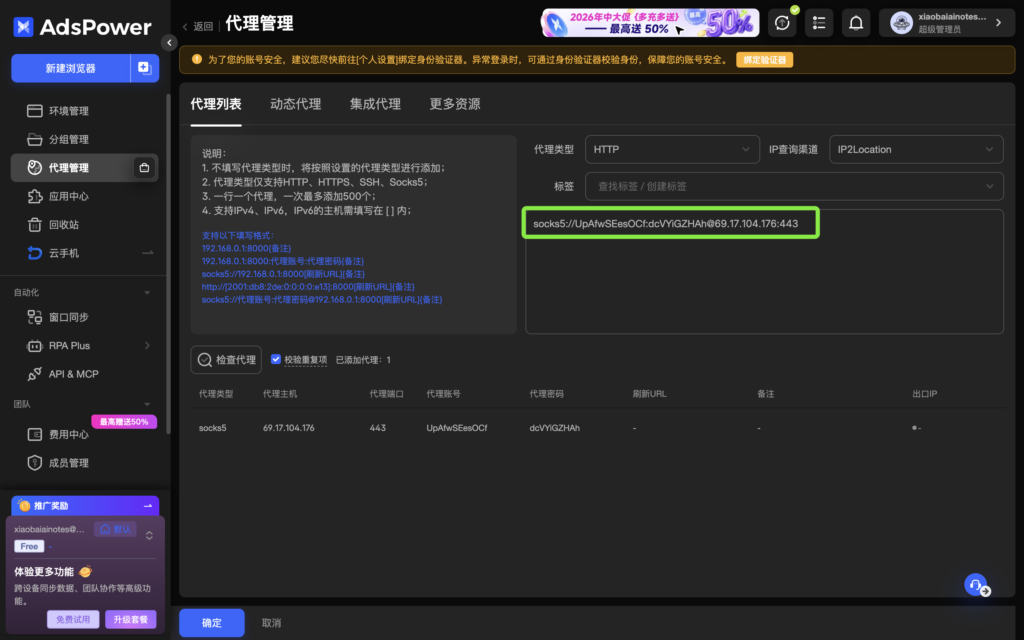Click inside the proxy input textarea

tap(764, 272)
